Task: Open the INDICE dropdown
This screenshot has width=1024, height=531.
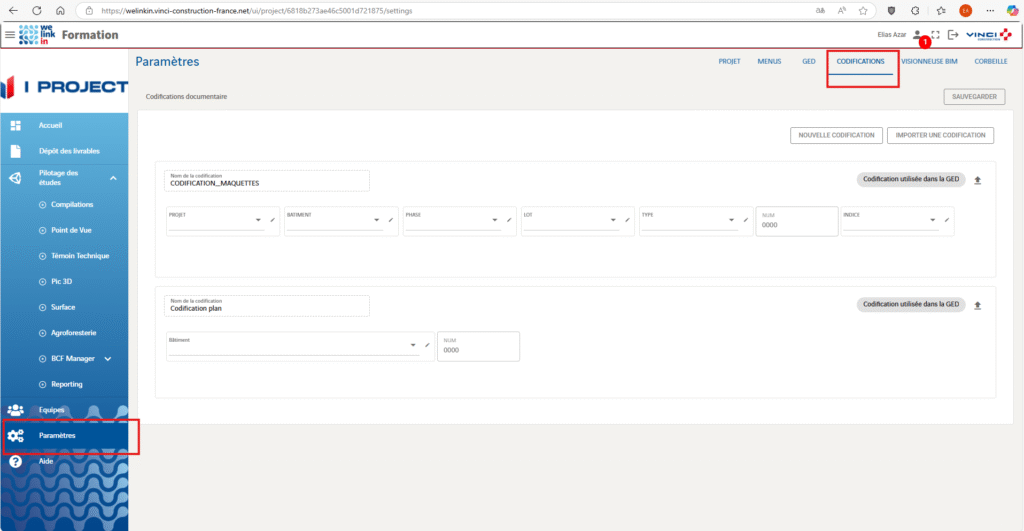Action: [932, 220]
